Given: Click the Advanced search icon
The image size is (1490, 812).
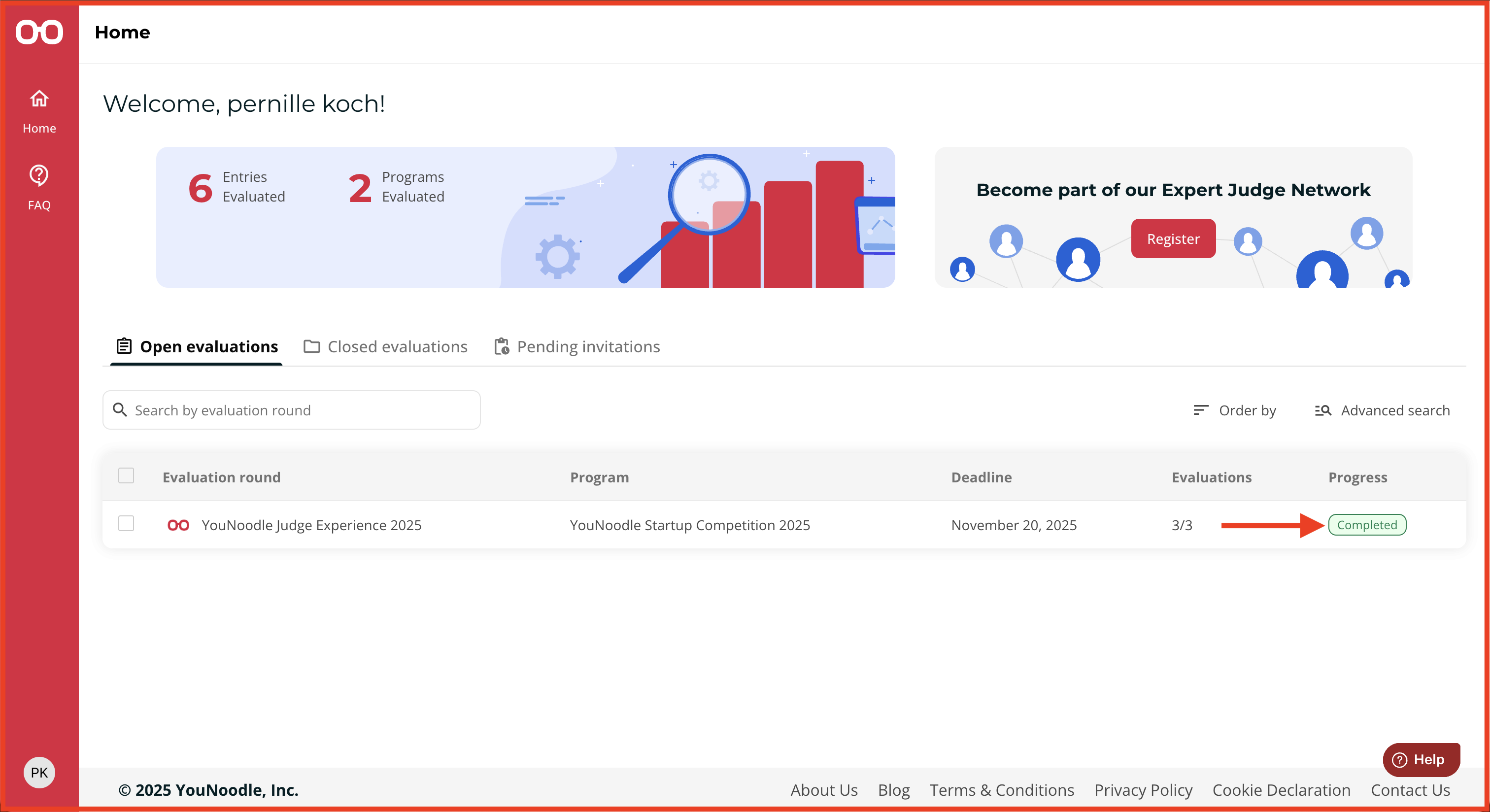Looking at the screenshot, I should [x=1323, y=410].
